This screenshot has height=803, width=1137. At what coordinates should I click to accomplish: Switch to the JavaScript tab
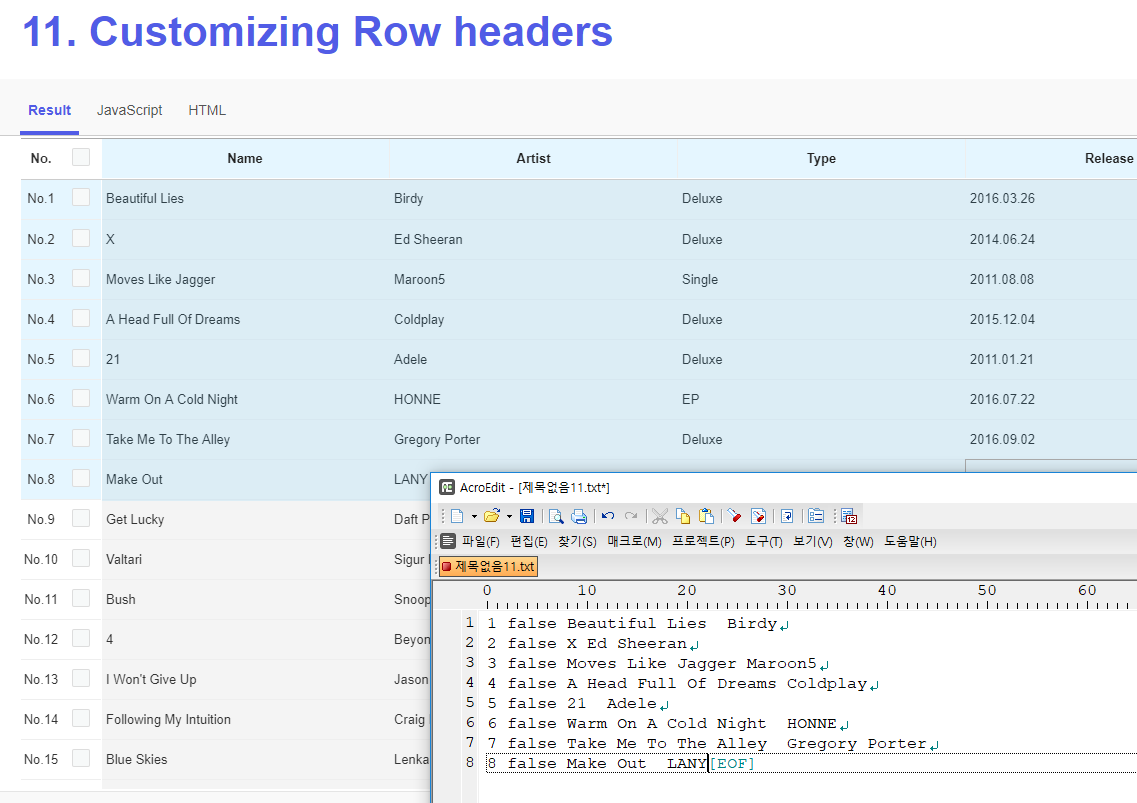click(129, 110)
